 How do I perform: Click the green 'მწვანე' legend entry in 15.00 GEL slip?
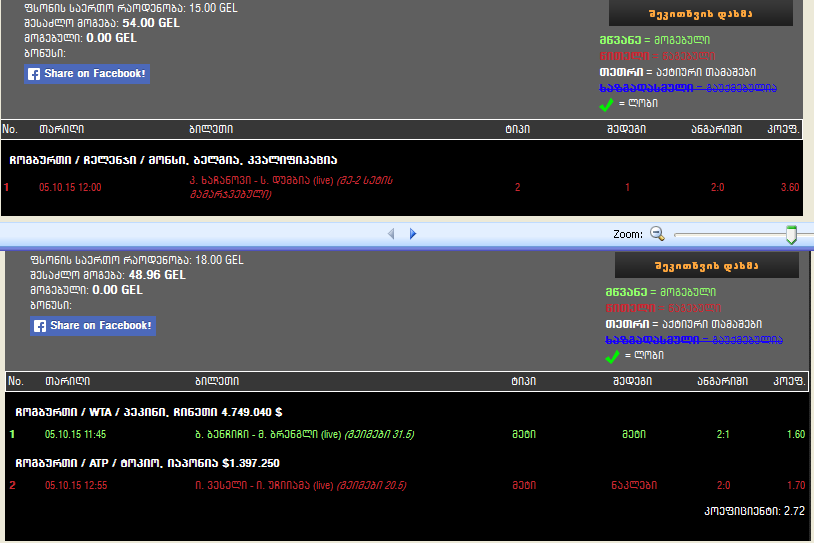pos(655,40)
